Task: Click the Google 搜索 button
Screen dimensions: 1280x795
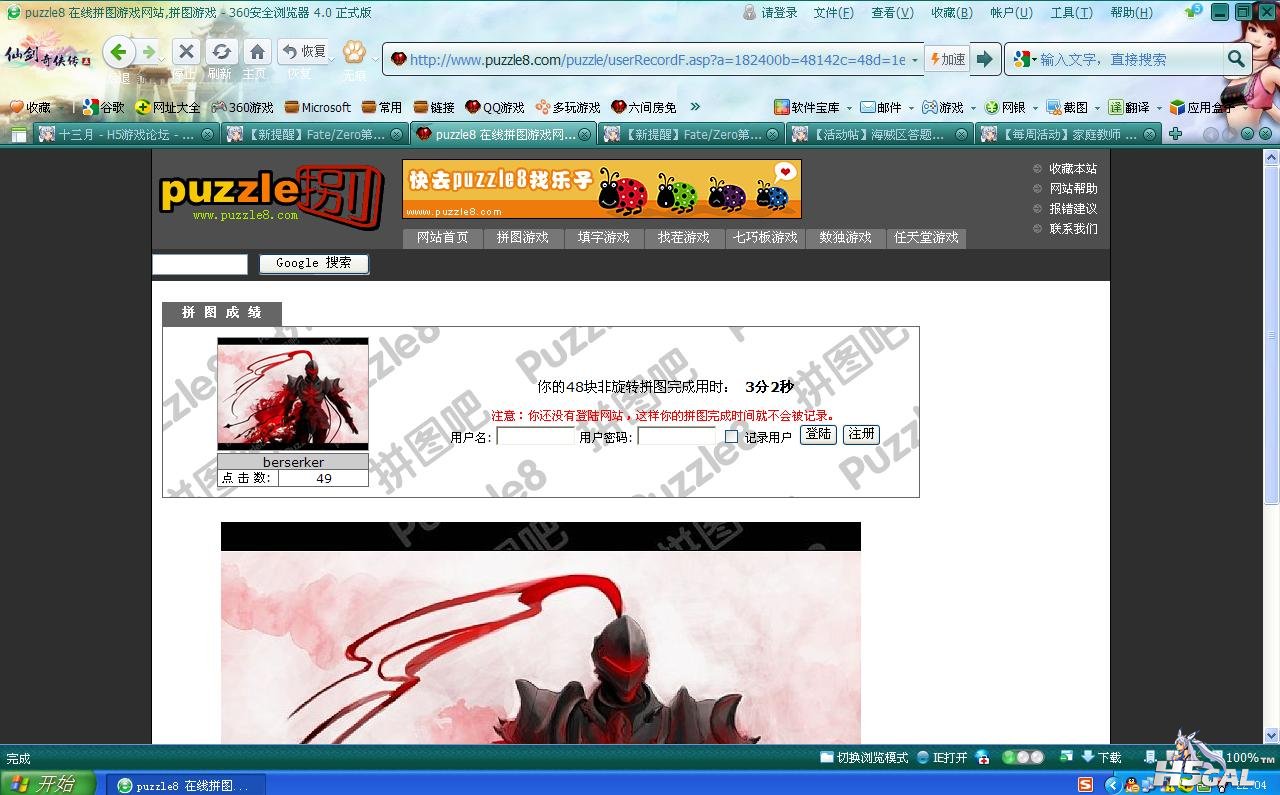Action: (313, 263)
